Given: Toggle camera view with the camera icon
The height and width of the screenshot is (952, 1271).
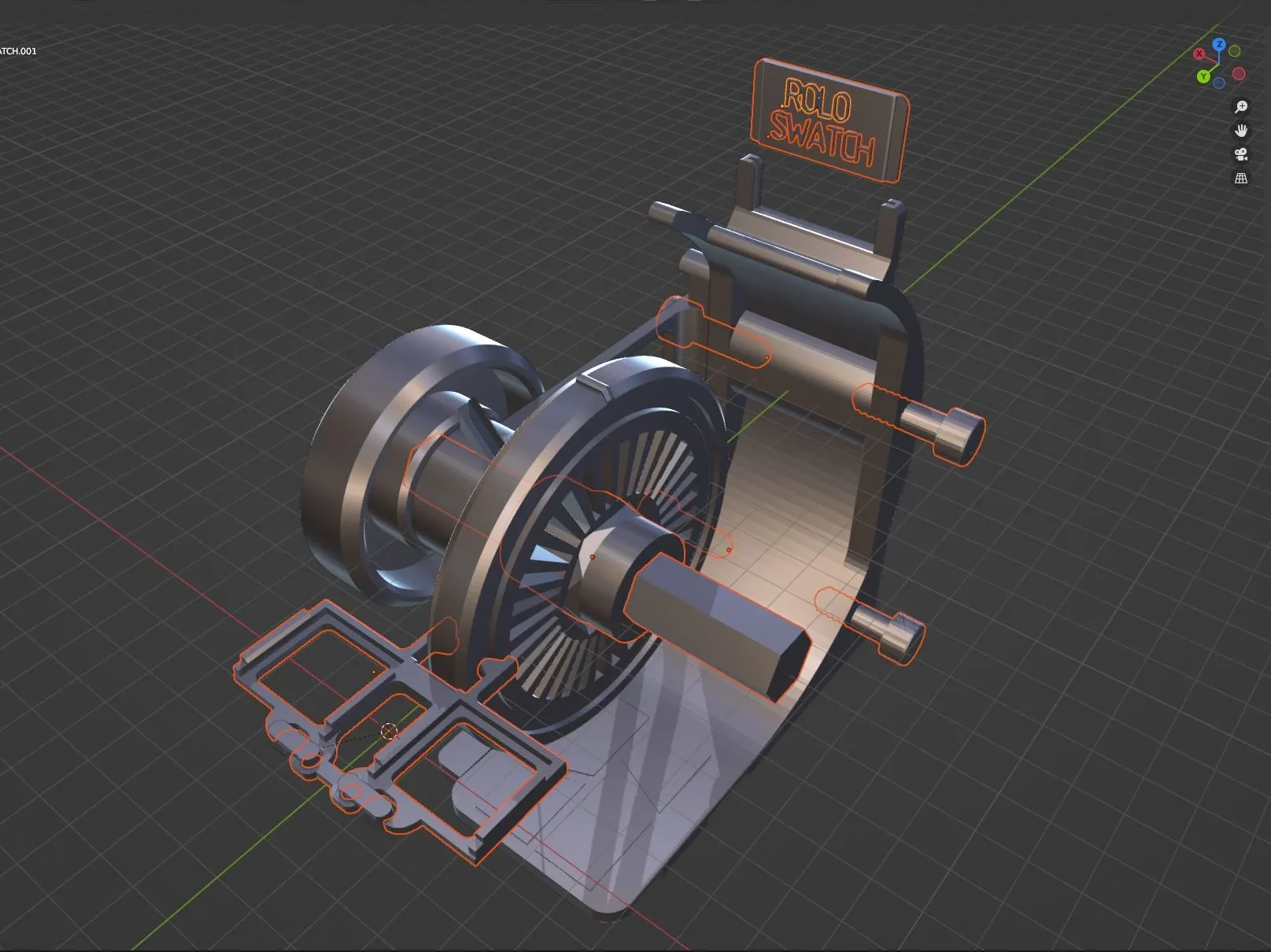Looking at the screenshot, I should [x=1241, y=154].
